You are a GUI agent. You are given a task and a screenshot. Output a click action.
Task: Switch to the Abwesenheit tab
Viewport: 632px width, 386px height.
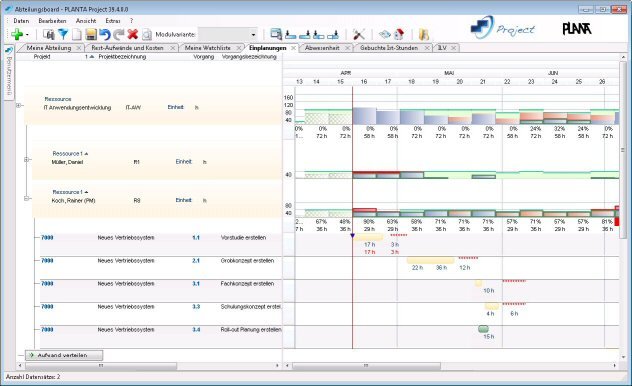pos(322,48)
